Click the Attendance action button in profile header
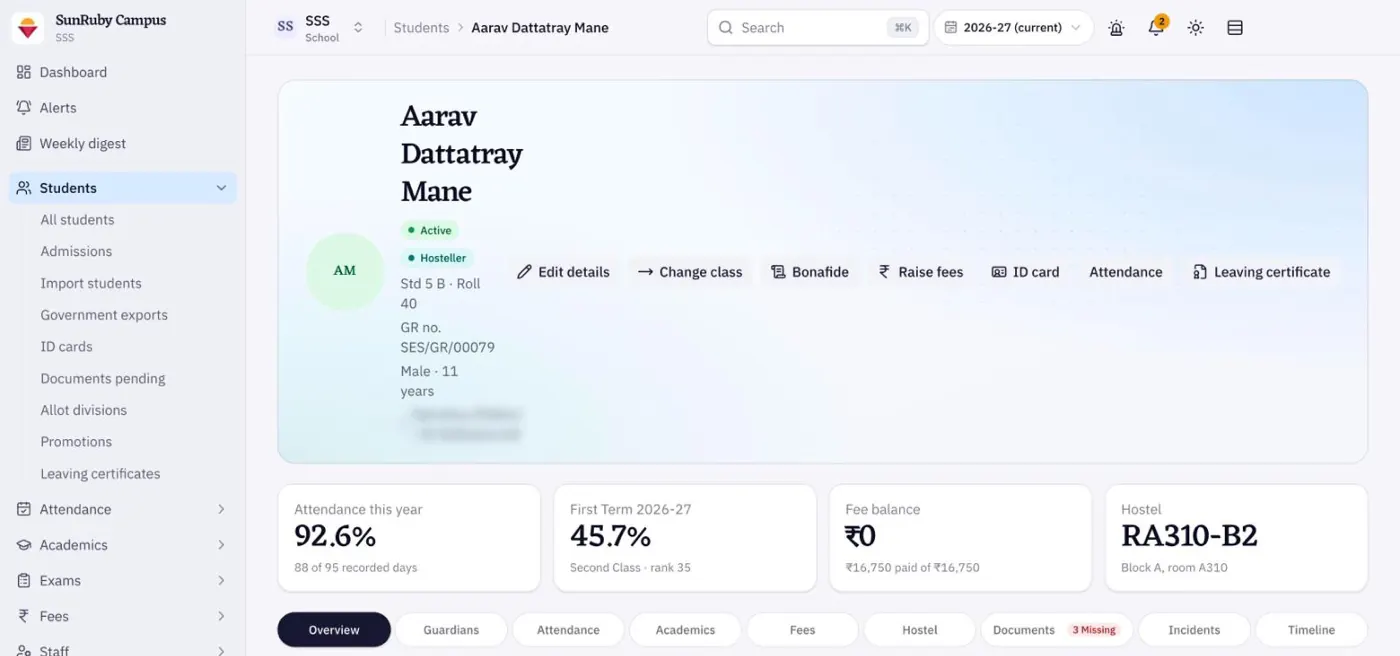Image resolution: width=1400 pixels, height=656 pixels. click(1126, 272)
